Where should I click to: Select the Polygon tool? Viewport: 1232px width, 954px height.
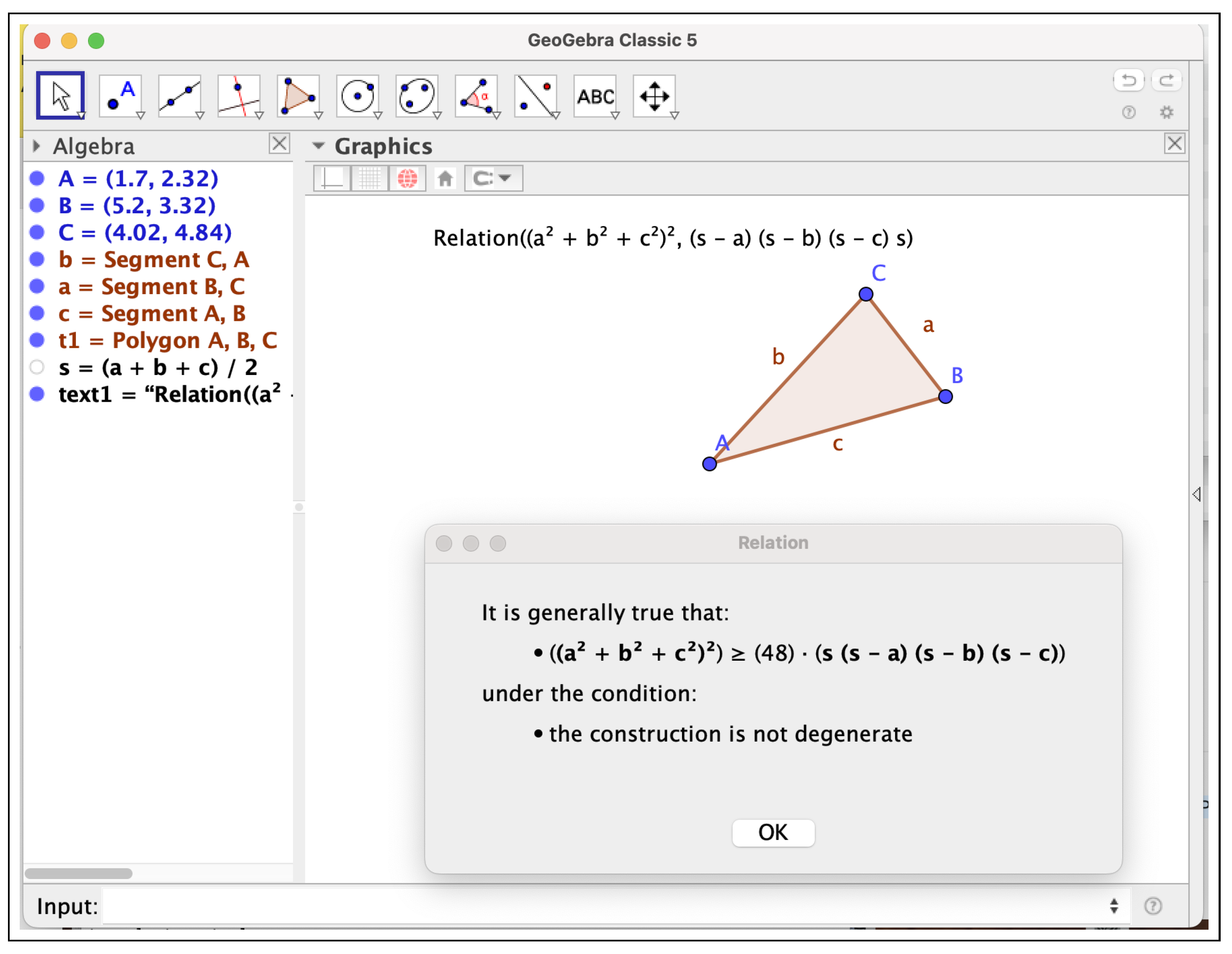pyautogui.click(x=298, y=95)
